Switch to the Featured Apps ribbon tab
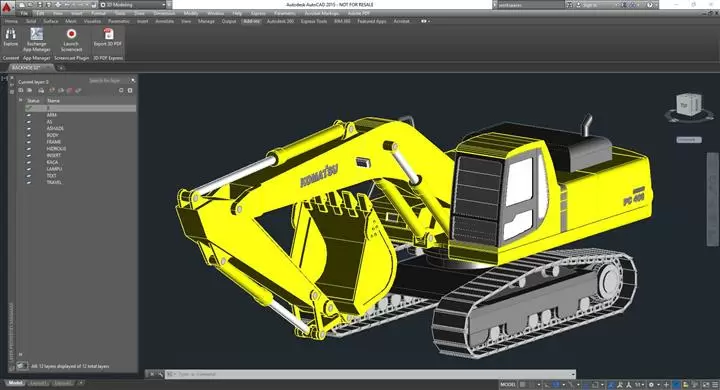The width and height of the screenshot is (720, 390). click(x=371, y=21)
